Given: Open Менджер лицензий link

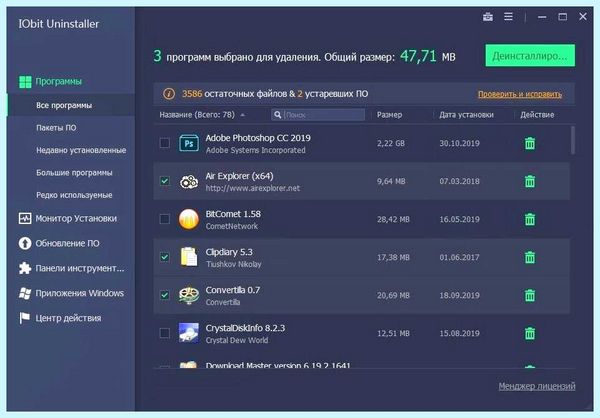Looking at the screenshot, I should (x=536, y=386).
